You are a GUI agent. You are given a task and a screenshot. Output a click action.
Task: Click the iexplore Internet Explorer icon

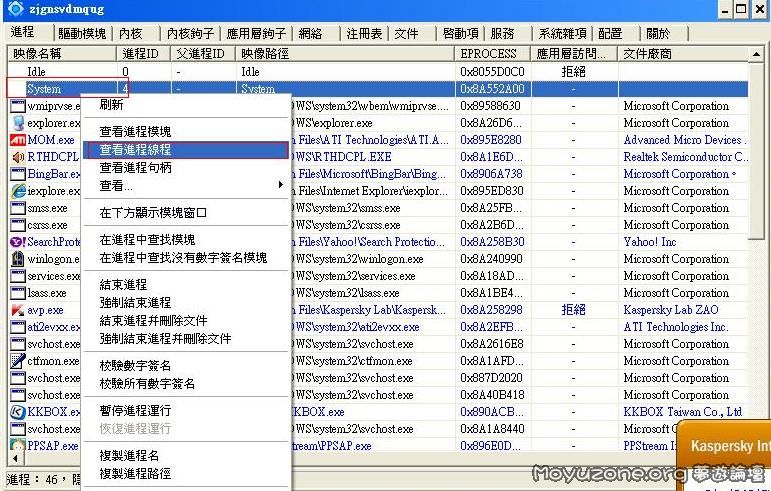point(18,191)
